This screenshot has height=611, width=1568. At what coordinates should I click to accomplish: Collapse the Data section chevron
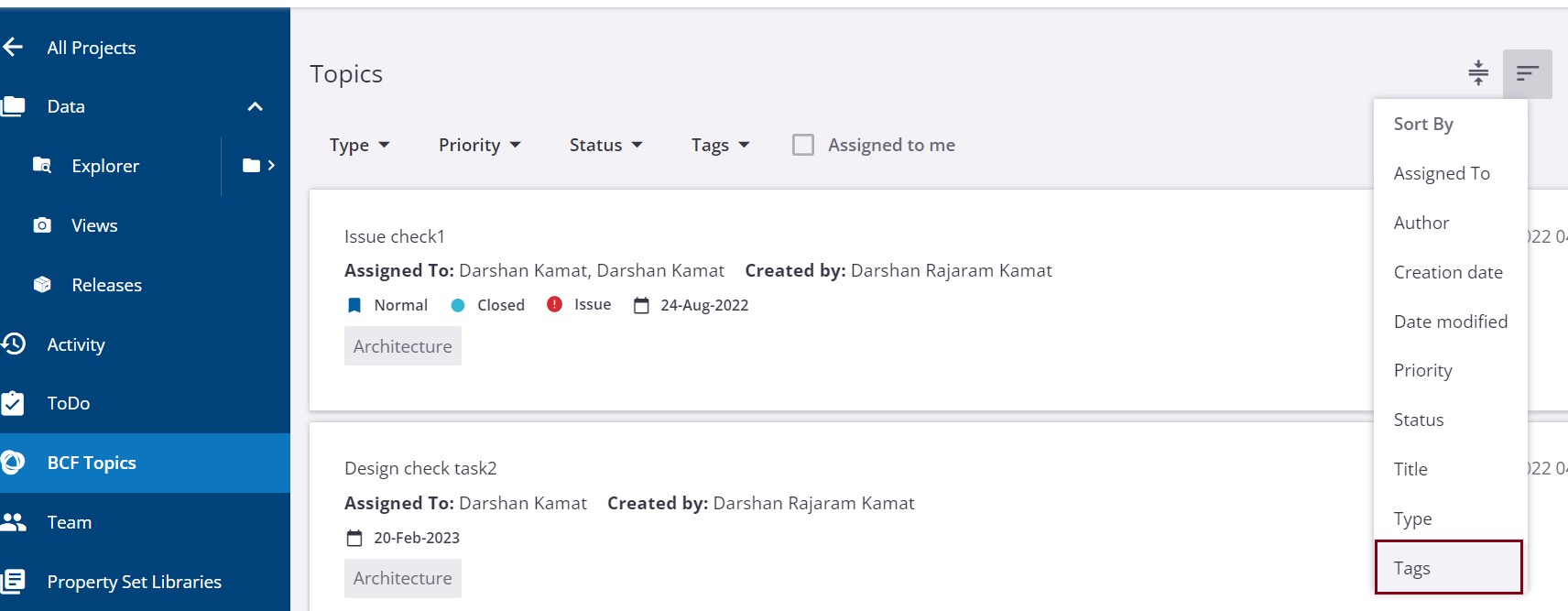pyautogui.click(x=256, y=106)
